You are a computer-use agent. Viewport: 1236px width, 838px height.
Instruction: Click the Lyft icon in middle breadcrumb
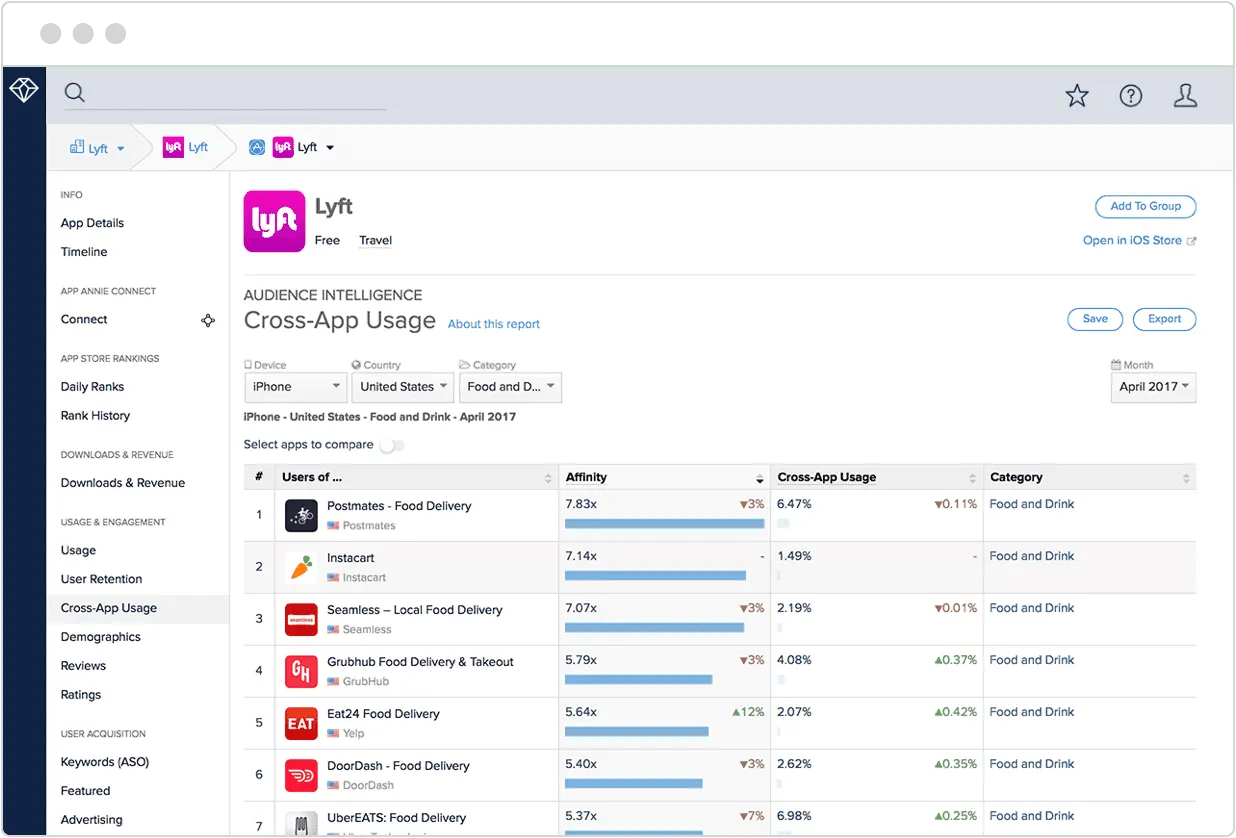click(173, 147)
